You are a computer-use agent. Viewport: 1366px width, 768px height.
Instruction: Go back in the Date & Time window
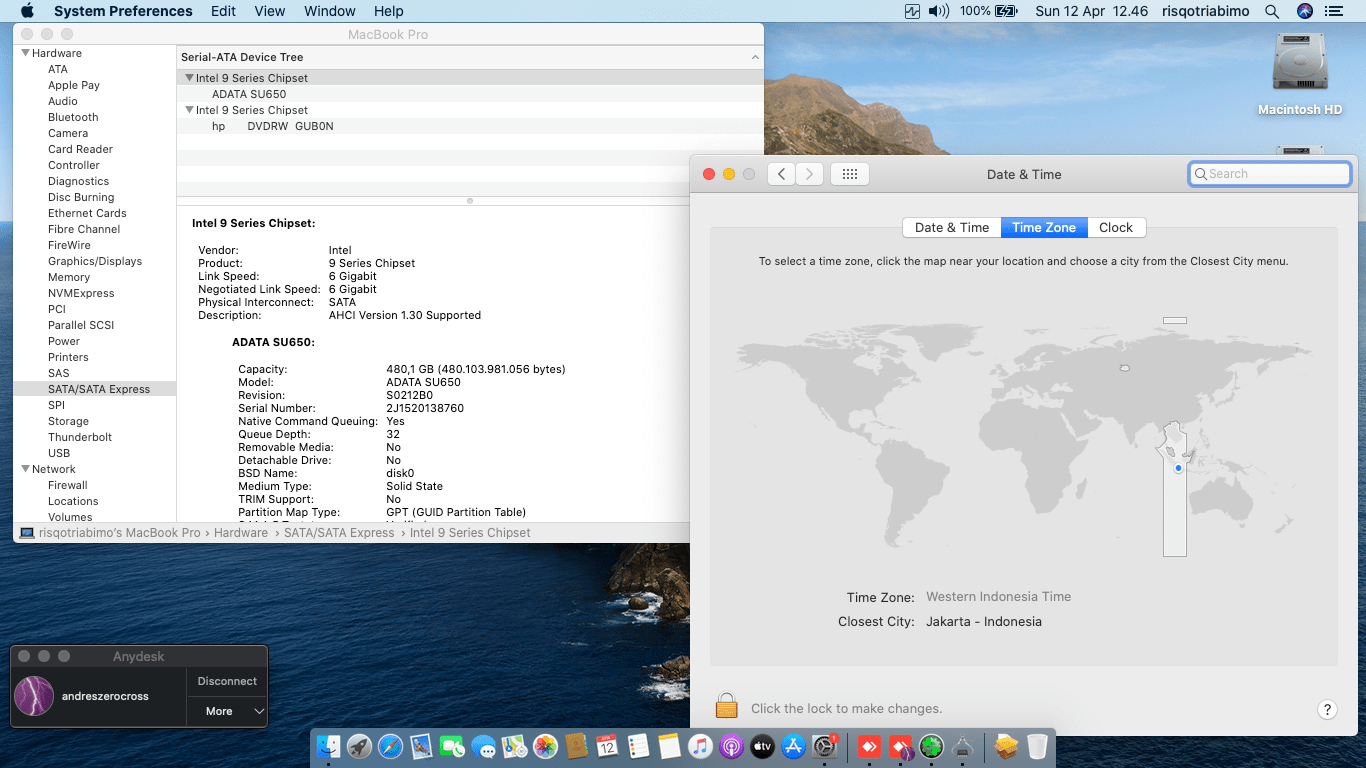click(781, 174)
